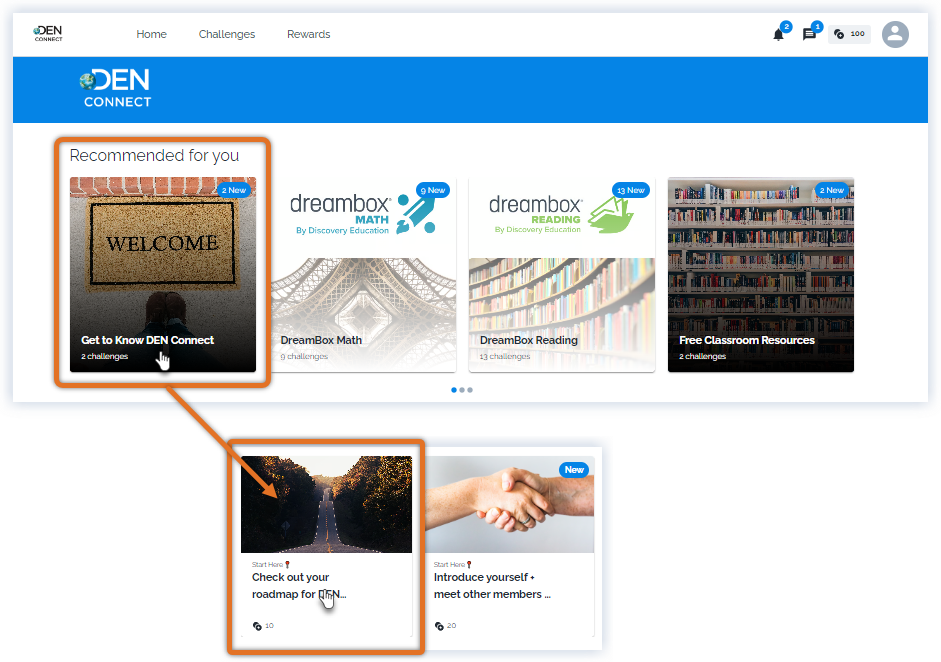Click the first active pagination dot
The image size is (941, 662).
click(x=453, y=390)
